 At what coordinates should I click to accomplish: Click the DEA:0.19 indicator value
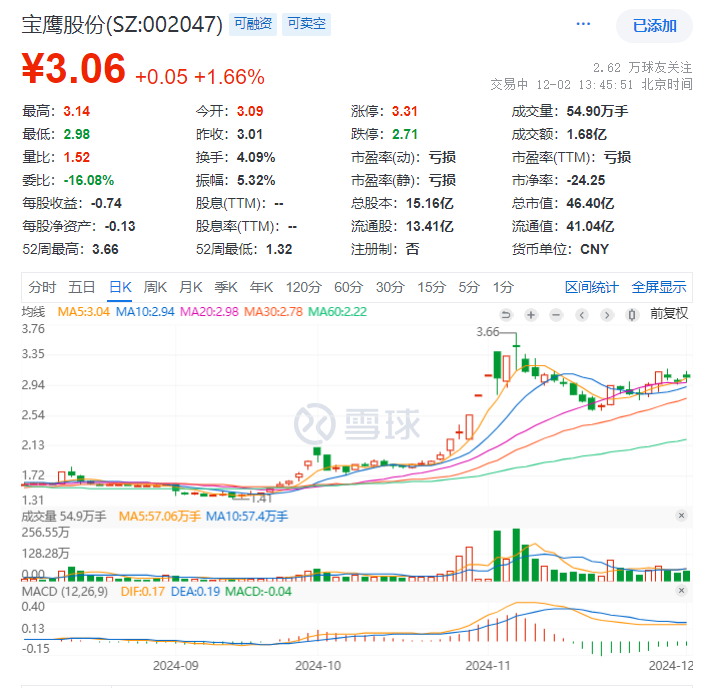click(195, 592)
